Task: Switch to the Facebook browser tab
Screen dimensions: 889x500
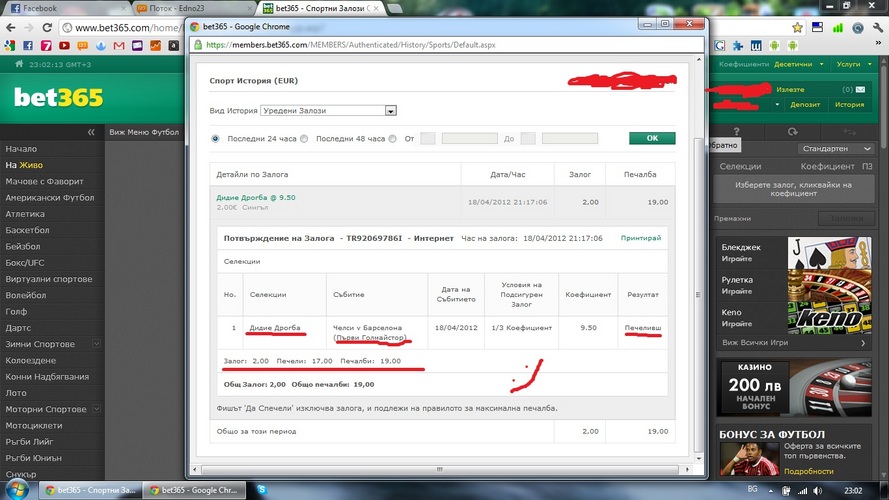Action: [67, 8]
